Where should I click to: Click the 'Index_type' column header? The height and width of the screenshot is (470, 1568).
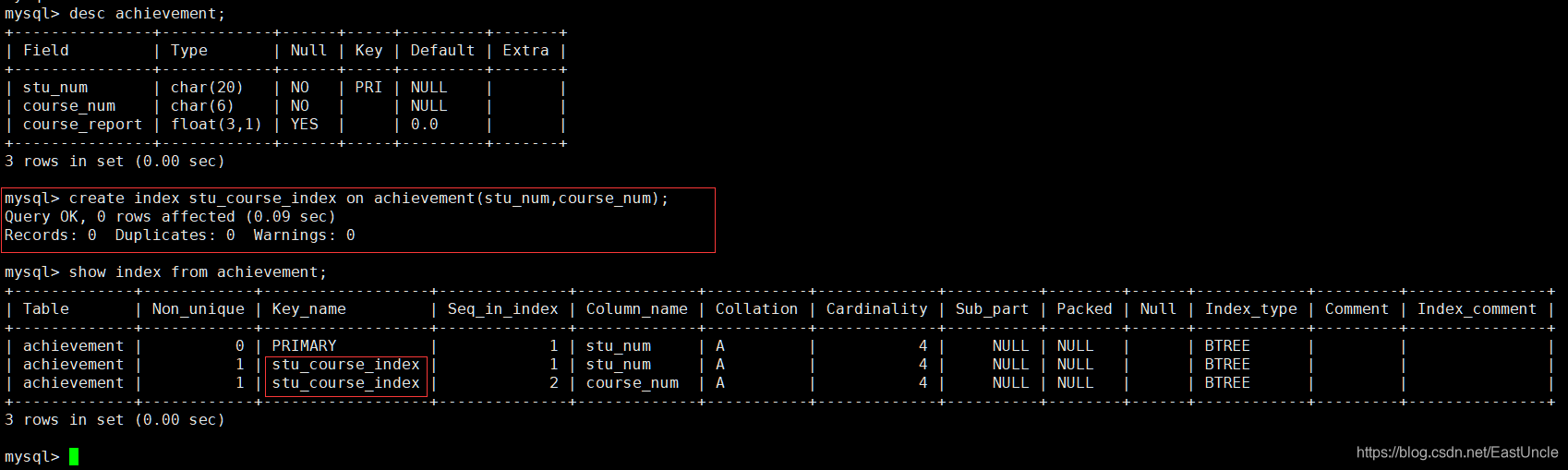pyautogui.click(x=1251, y=309)
